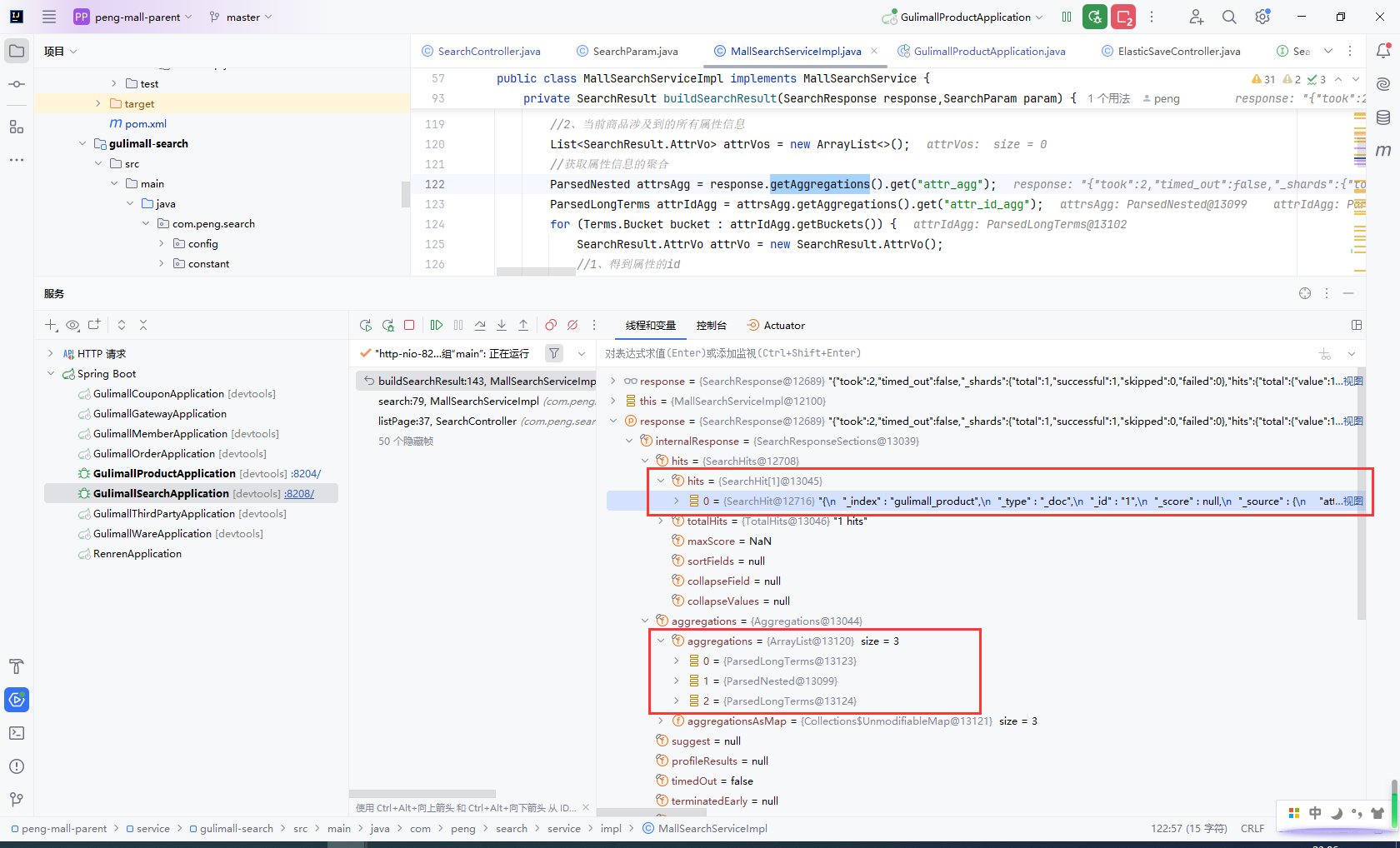1400x848 pixels.
Task: Resume program in debugger toolbar
Action: [437, 325]
